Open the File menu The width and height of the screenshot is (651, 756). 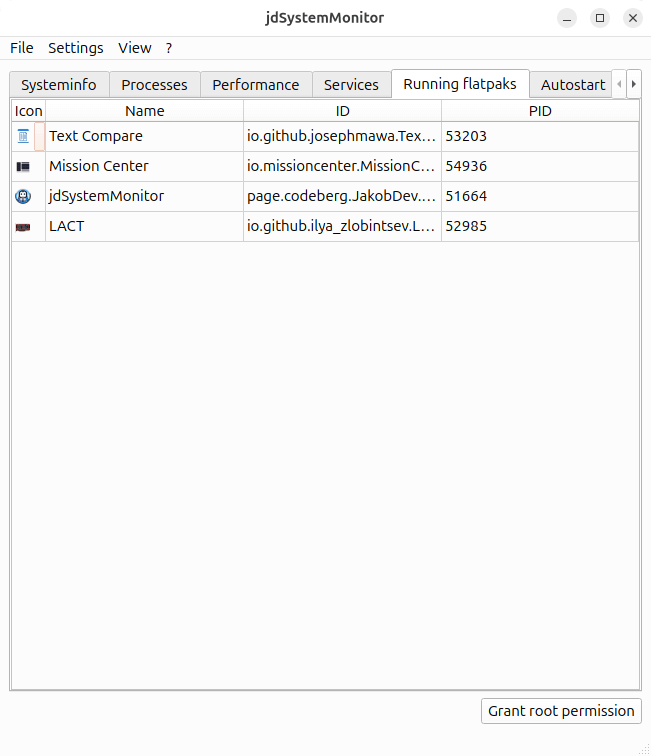tap(22, 48)
